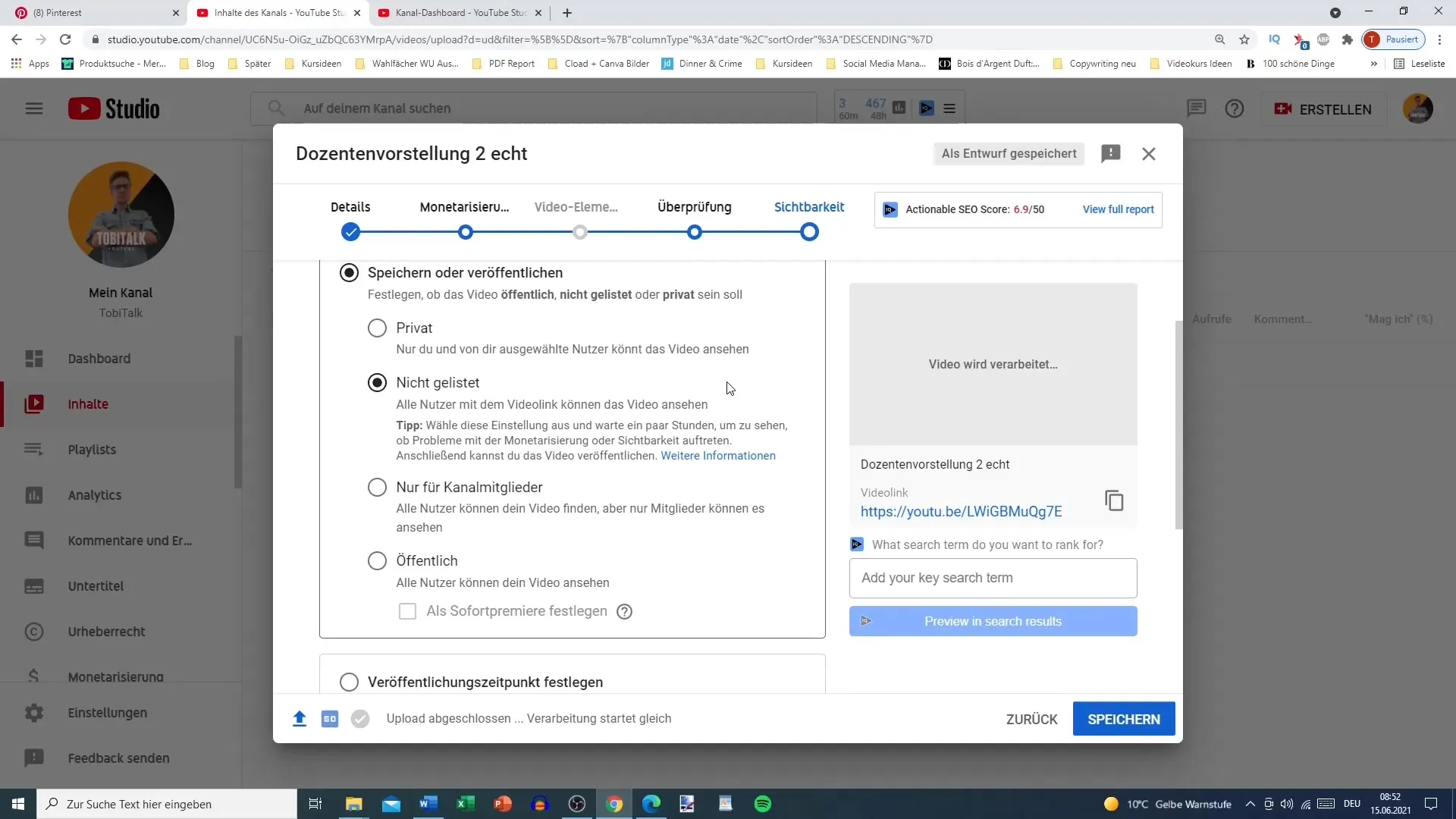The height and width of the screenshot is (819, 1456).
Task: Enable Als Sofortpremiere festlegen checkbox
Action: (x=408, y=611)
